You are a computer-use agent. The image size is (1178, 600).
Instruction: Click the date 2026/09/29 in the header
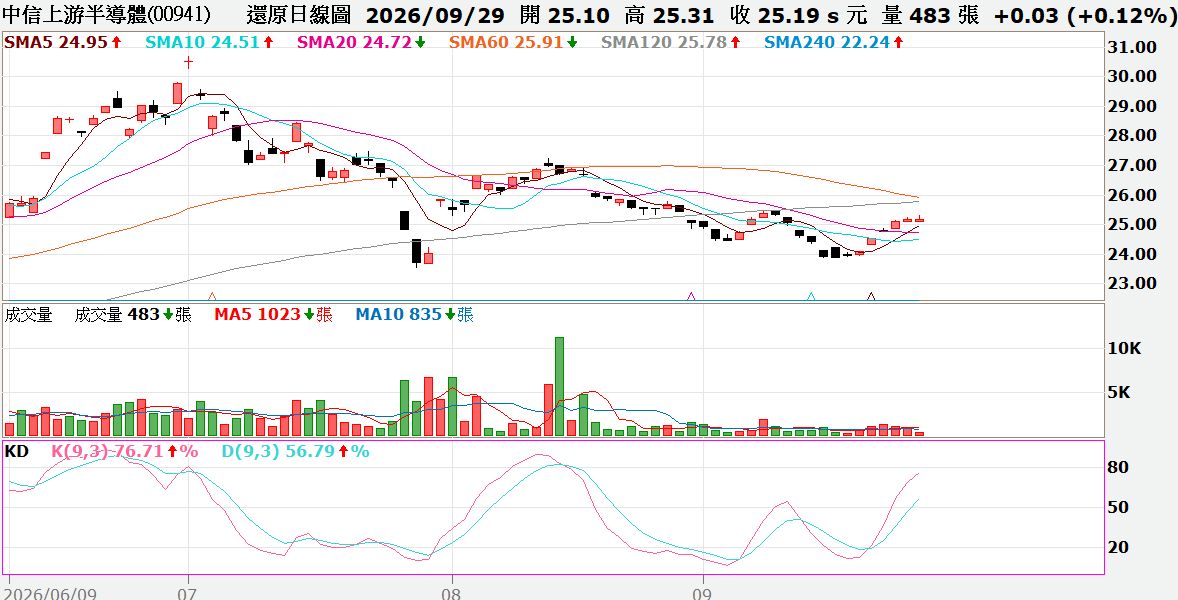435,15
